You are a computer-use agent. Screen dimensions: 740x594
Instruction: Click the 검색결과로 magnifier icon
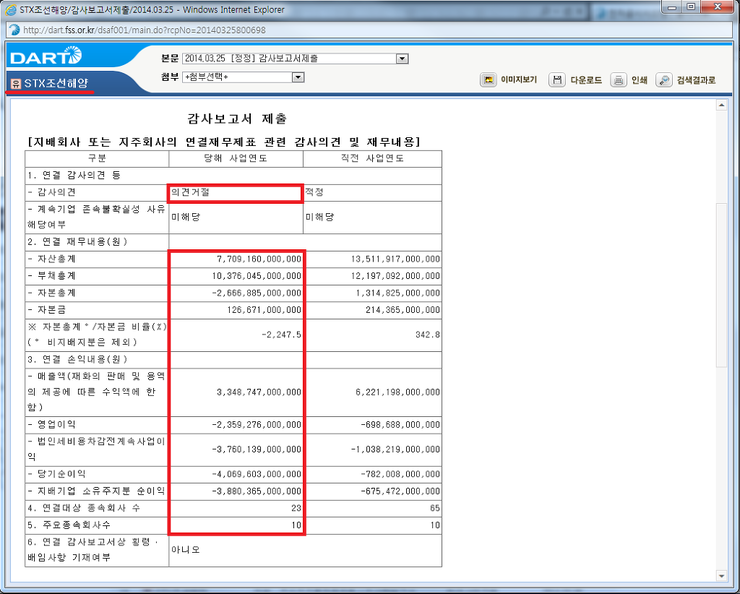click(x=664, y=80)
